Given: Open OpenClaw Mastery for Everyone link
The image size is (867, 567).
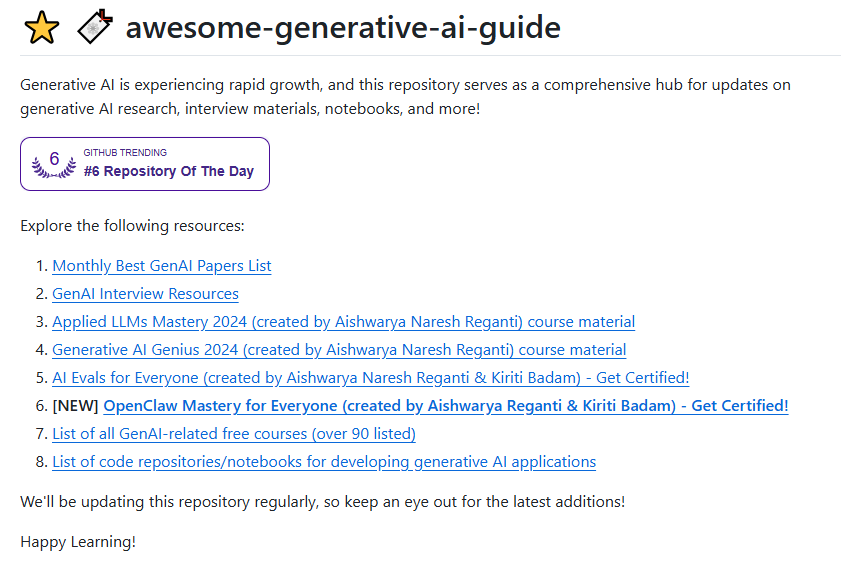Looking at the screenshot, I should pos(446,406).
